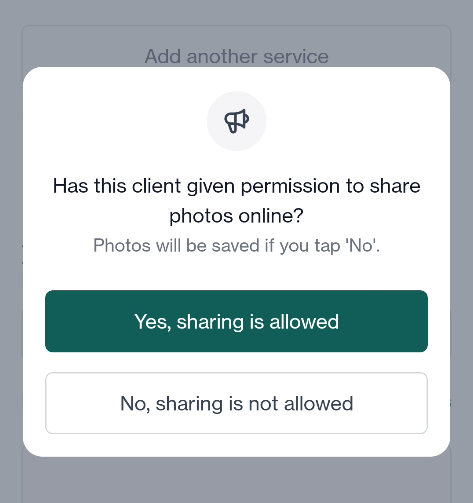Click the white space between the two buttons
The height and width of the screenshot is (503, 473).
[x=236, y=362]
